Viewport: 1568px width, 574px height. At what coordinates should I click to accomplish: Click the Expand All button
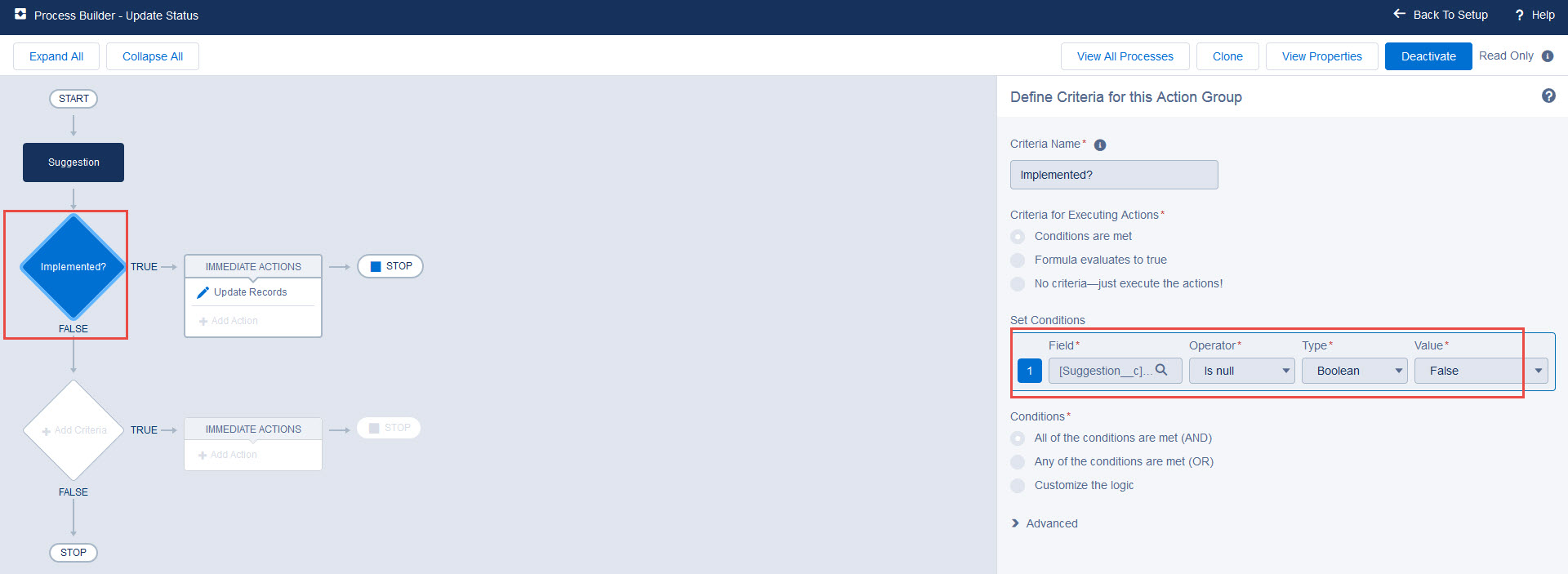[56, 56]
